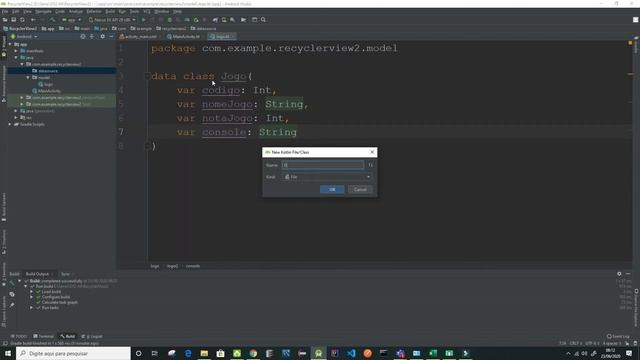The width and height of the screenshot is (640, 360).
Task: Open the Build menu
Action: point(110,11)
